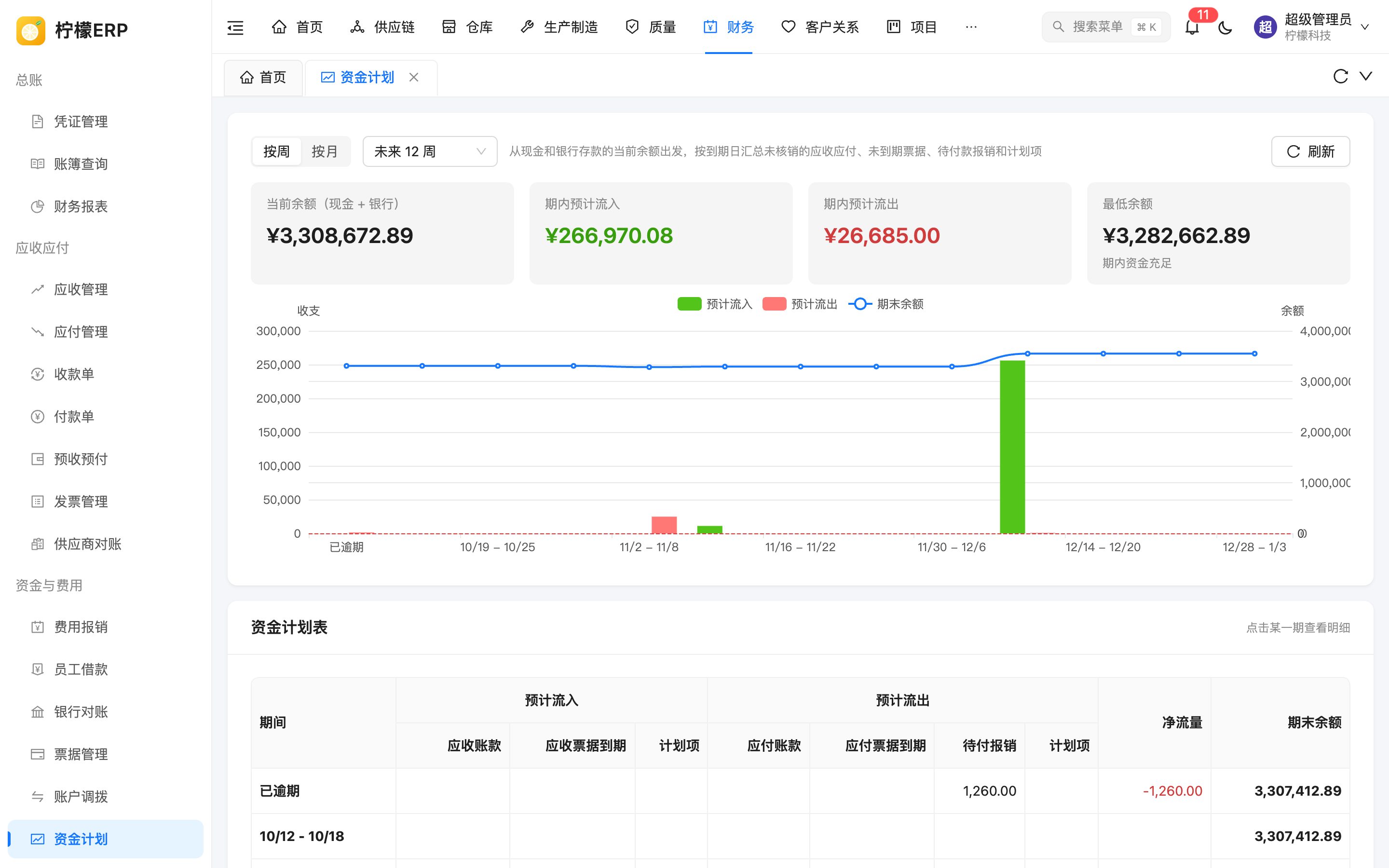The width and height of the screenshot is (1389, 868).
Task: Close the 资金计划 tab
Action: pyautogui.click(x=414, y=77)
